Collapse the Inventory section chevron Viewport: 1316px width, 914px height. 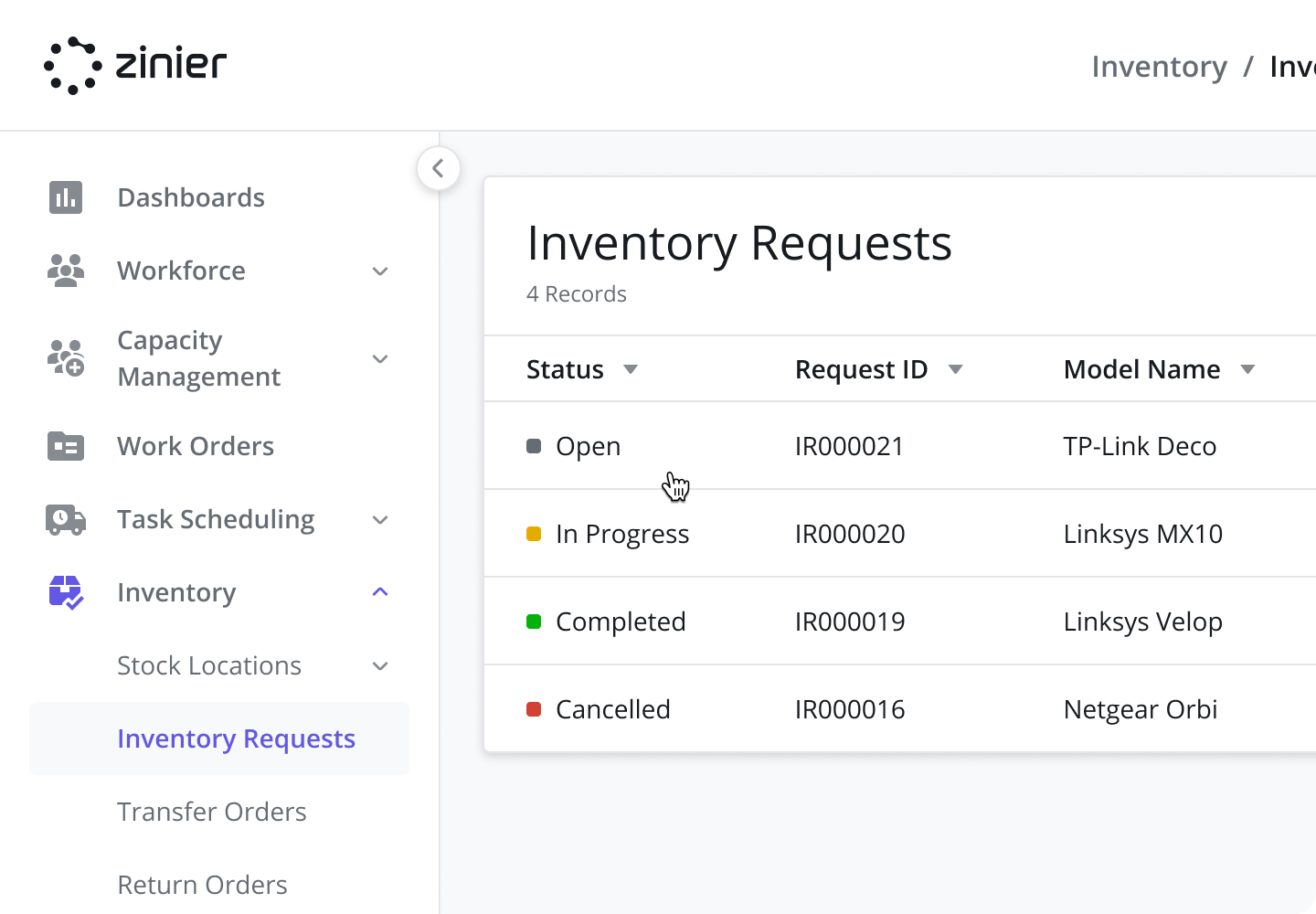[x=380, y=592]
